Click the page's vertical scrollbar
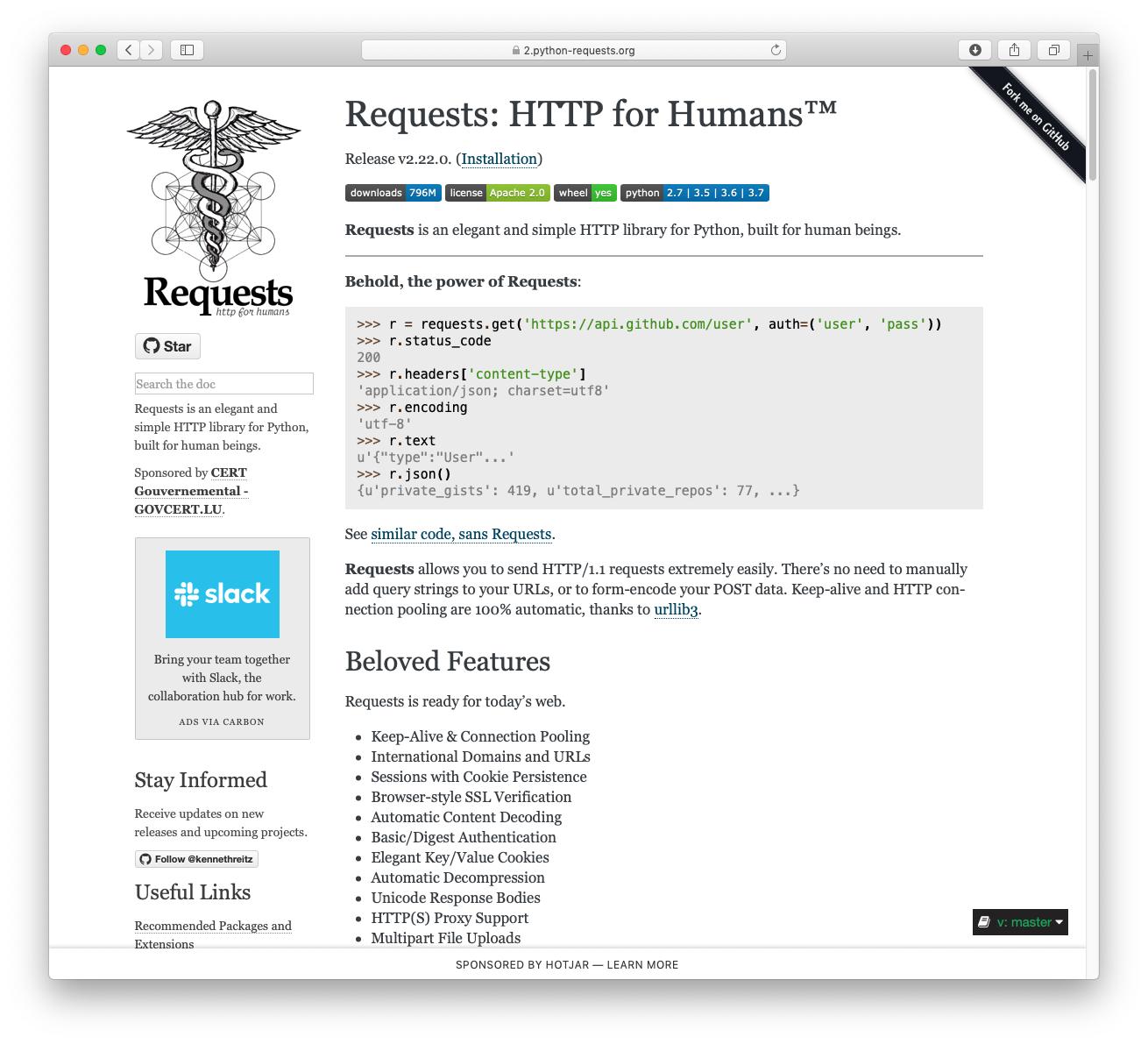This screenshot has height=1044, width=1148. [x=1092, y=124]
